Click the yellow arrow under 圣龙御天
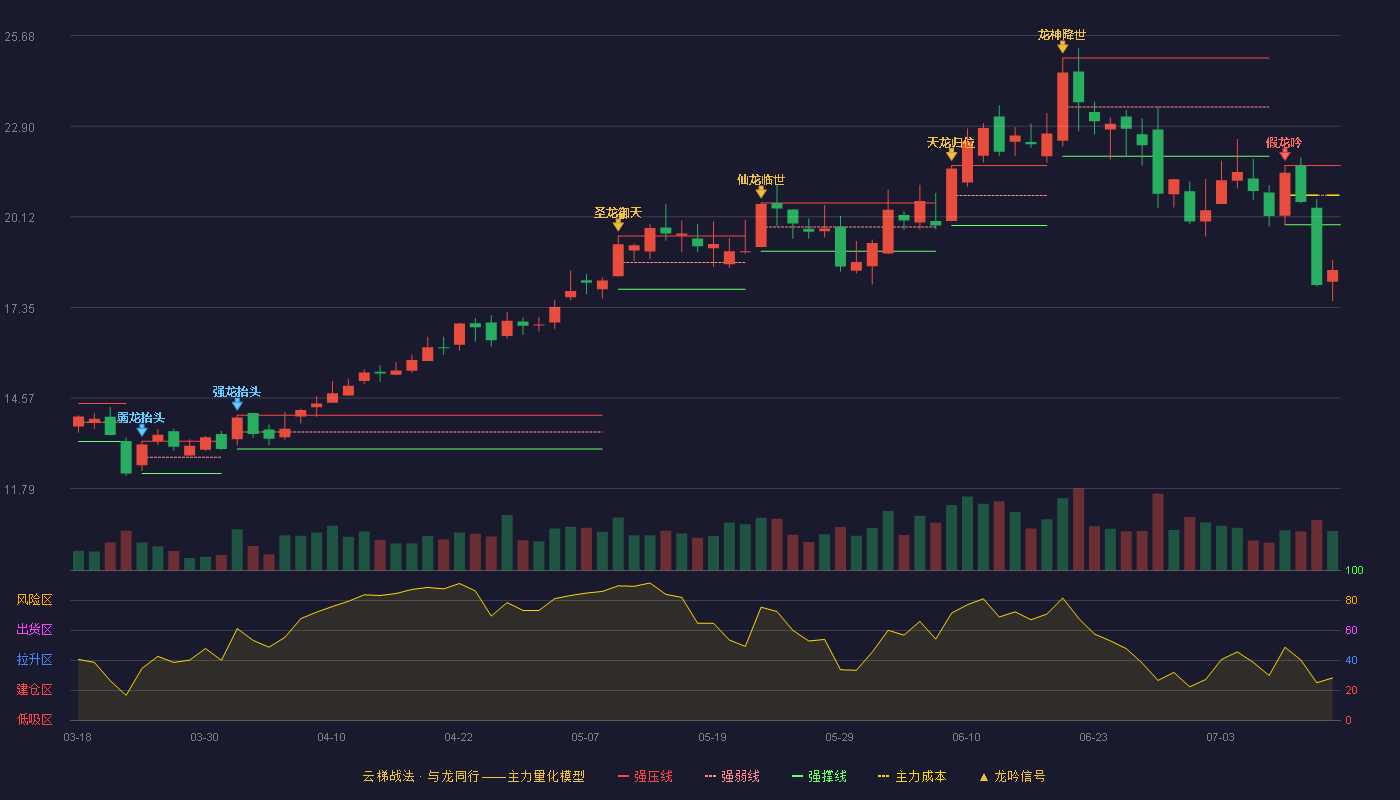The height and width of the screenshot is (800, 1400). (618, 225)
